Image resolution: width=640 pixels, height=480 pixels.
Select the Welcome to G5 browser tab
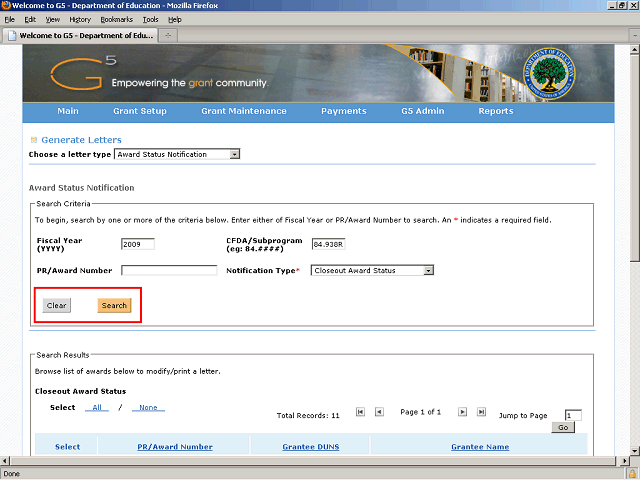(x=81, y=36)
